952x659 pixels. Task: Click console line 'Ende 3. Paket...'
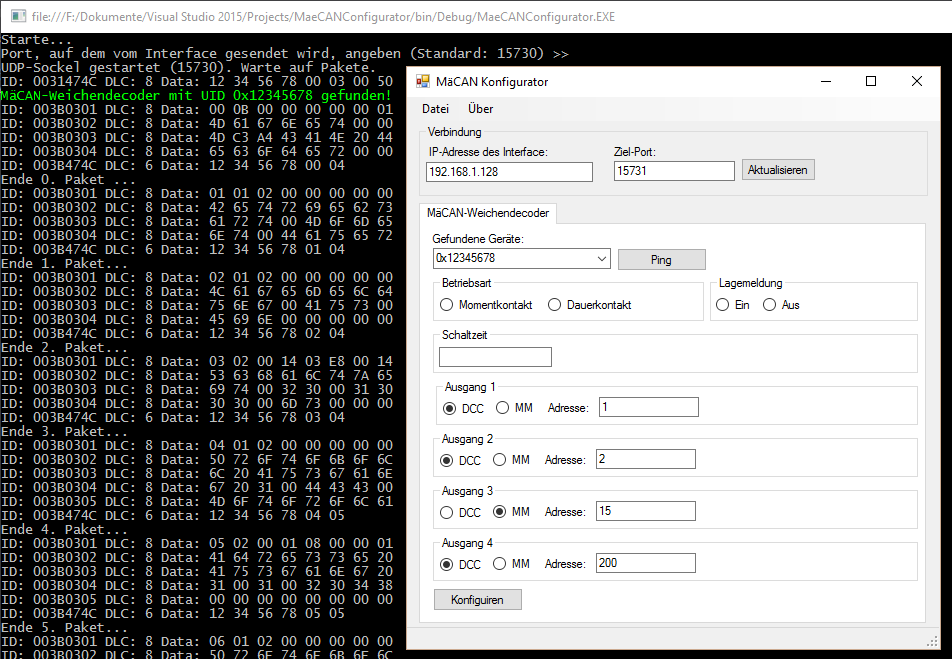click(x=64, y=432)
